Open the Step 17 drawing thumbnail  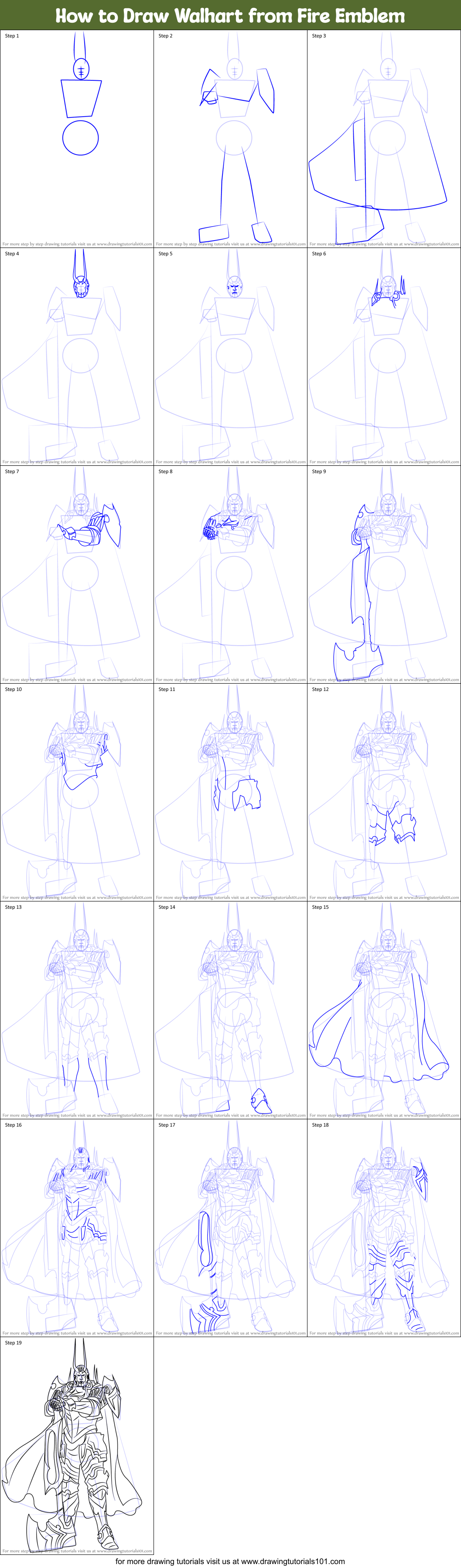230,1228
